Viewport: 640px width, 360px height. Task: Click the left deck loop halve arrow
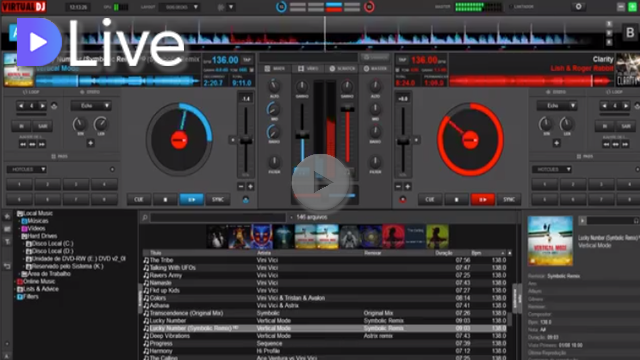(x=21, y=106)
